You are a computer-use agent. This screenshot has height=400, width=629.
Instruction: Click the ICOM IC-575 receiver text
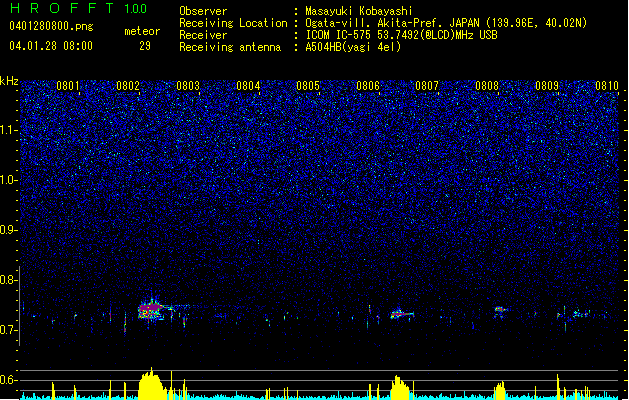tap(401, 35)
